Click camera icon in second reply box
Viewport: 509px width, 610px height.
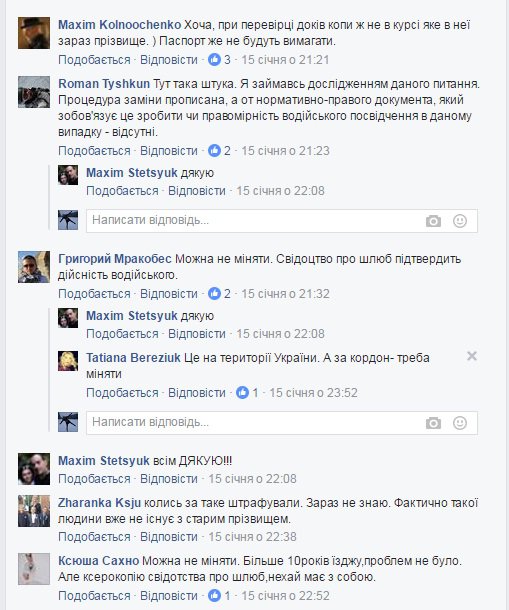(433, 423)
